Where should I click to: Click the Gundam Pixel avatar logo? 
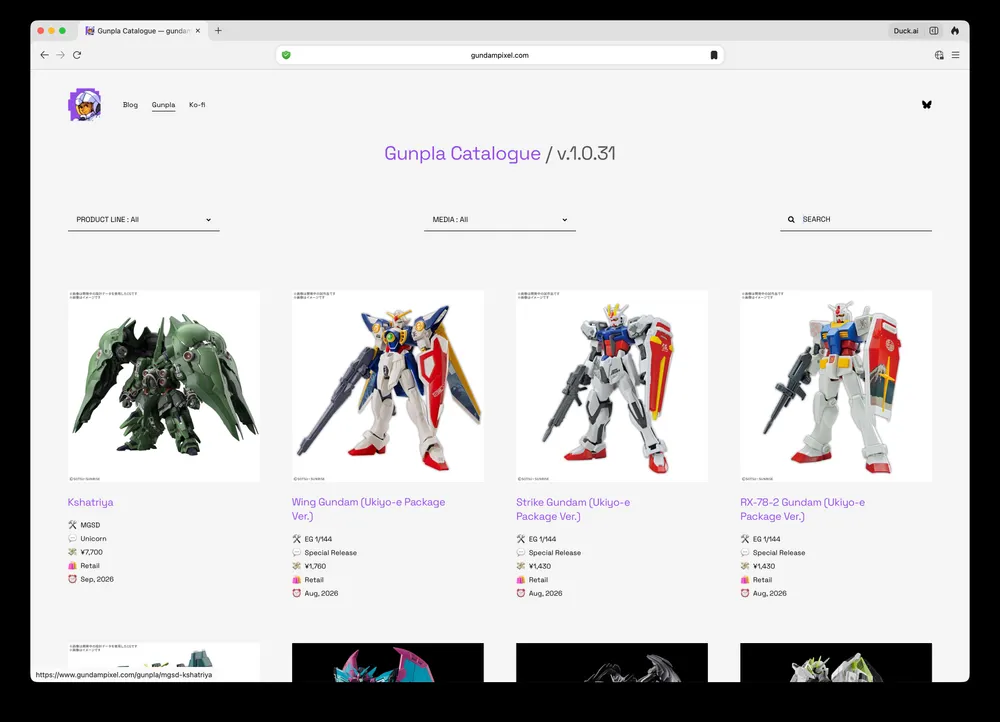[x=84, y=105]
